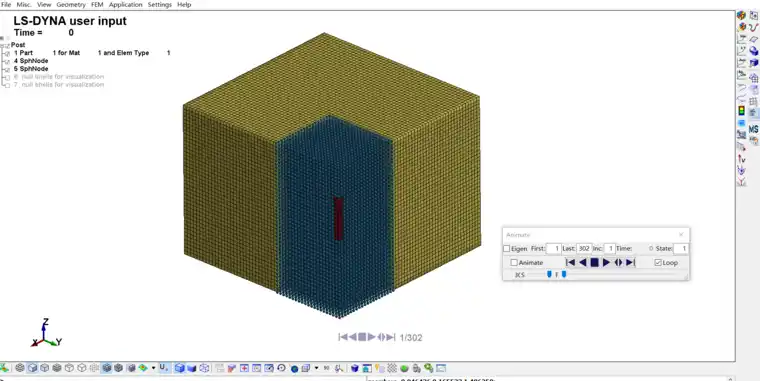The image size is (760, 381).
Task: Jump to first state in Animate dialog
Action: coord(570,263)
